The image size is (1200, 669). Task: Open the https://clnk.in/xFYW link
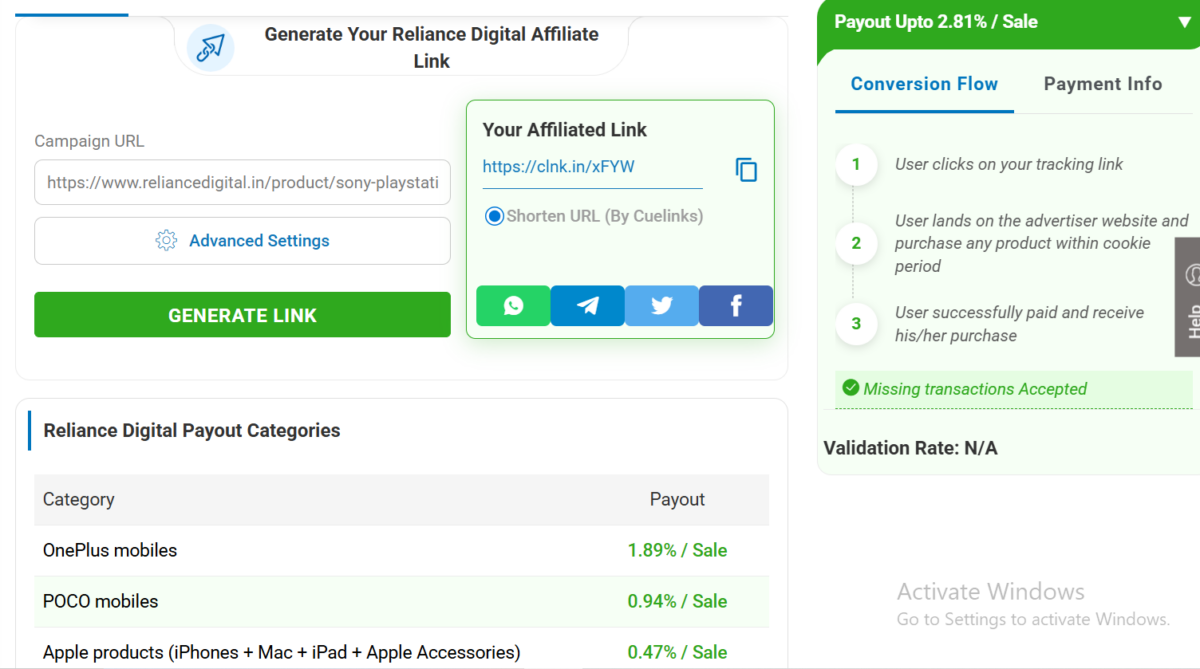[x=559, y=167]
